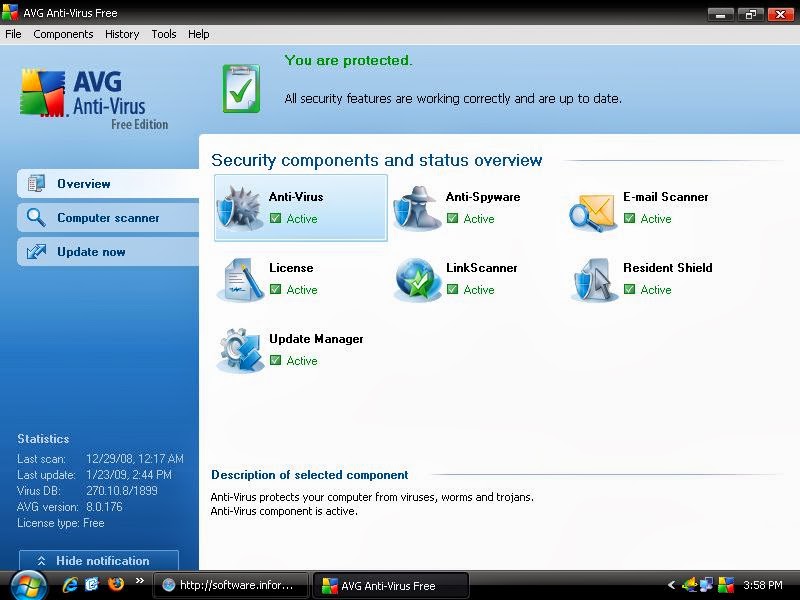Click the AVG version 8.0.176 value
Image resolution: width=800 pixels, height=600 pixels.
tap(104, 507)
